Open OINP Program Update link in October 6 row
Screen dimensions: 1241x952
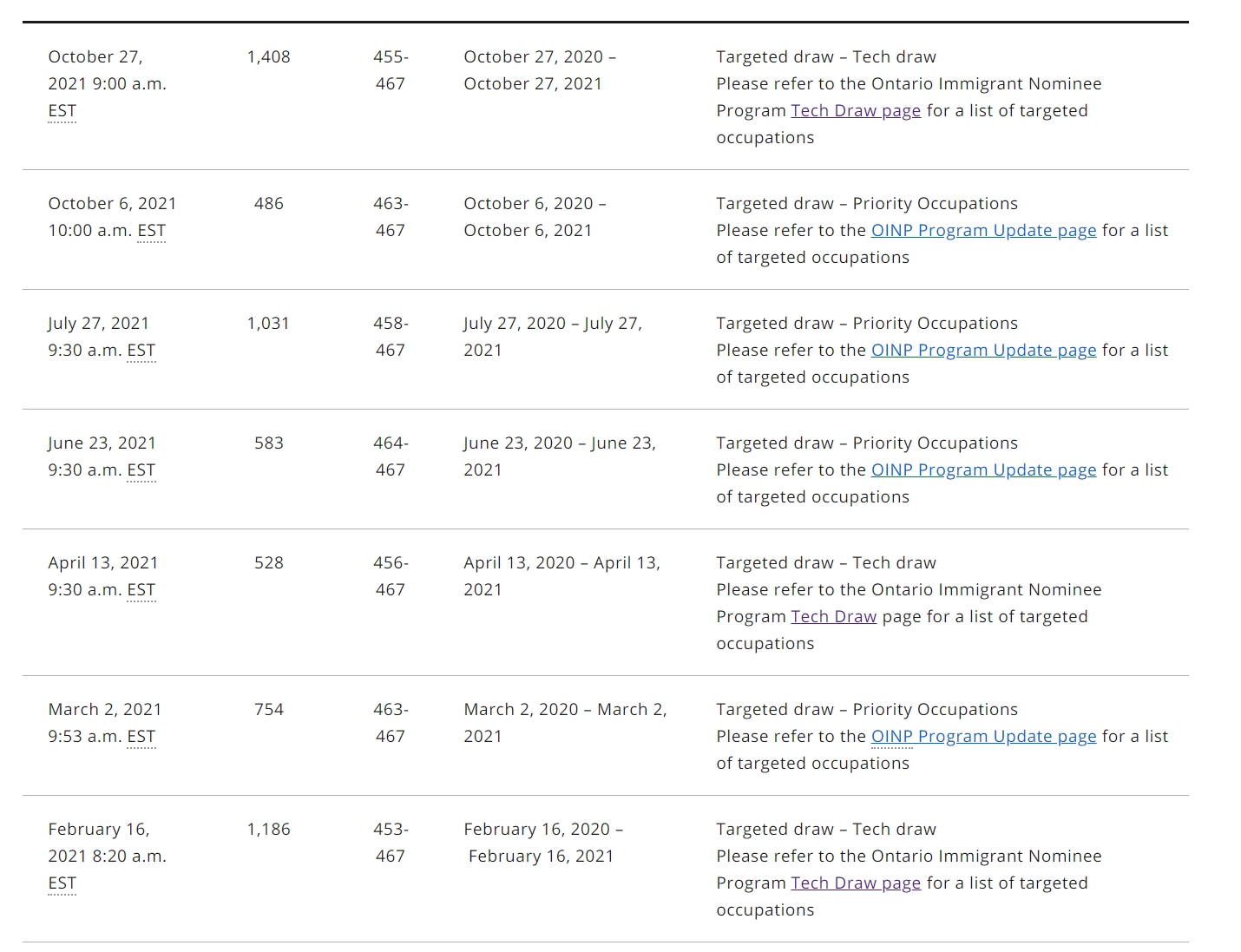click(983, 231)
